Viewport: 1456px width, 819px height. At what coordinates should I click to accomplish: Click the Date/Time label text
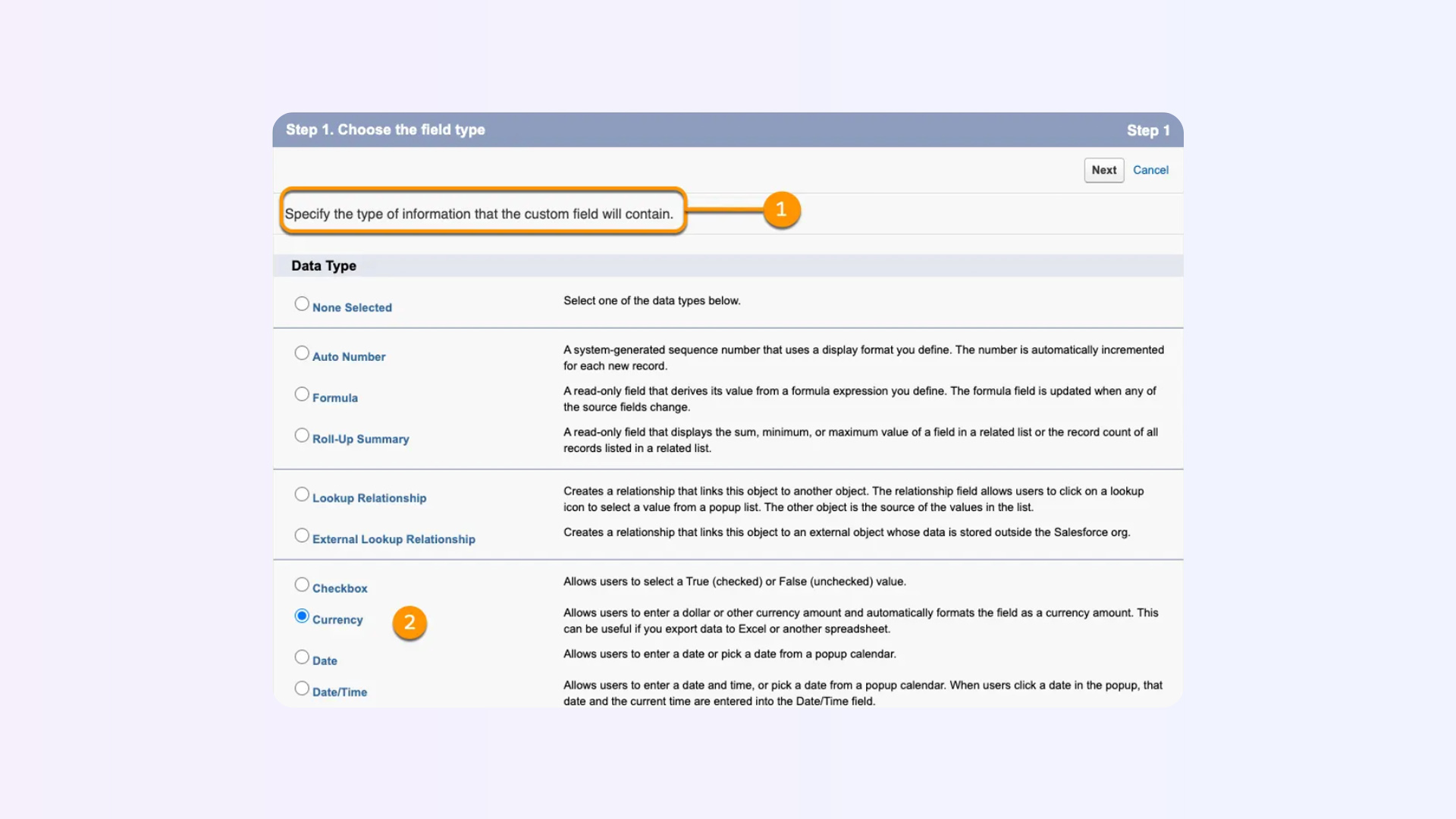(340, 692)
